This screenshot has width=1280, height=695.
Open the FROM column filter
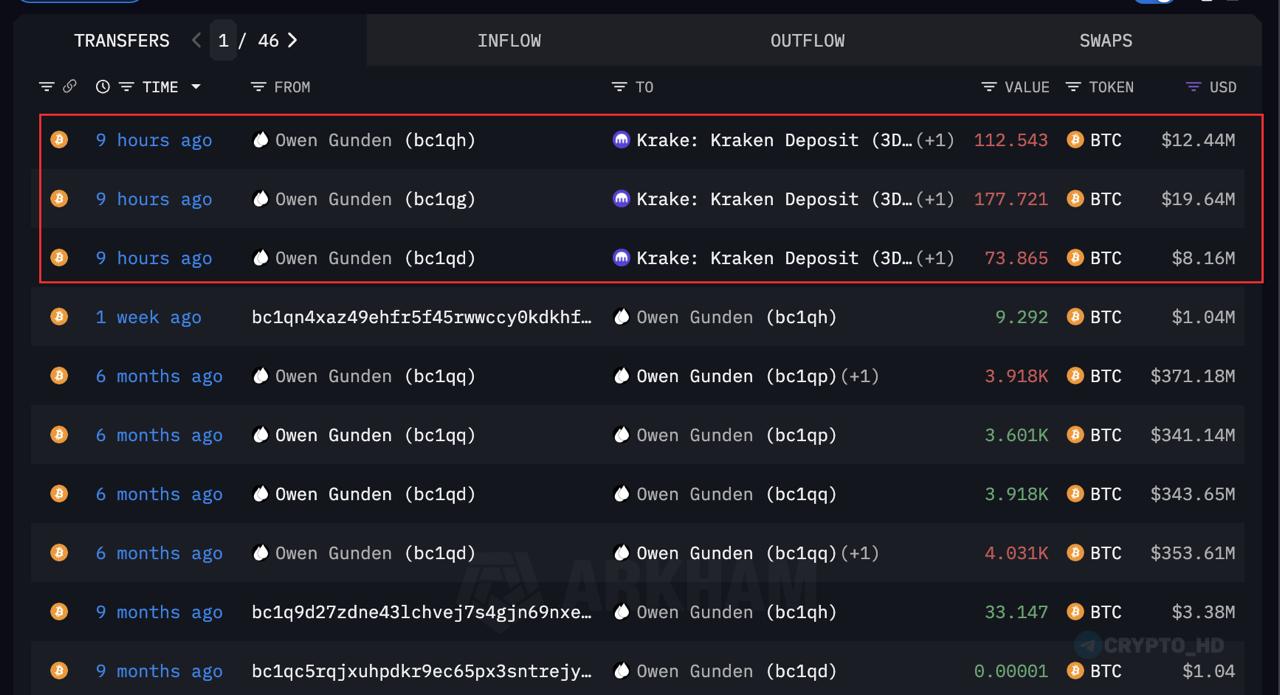pos(258,87)
